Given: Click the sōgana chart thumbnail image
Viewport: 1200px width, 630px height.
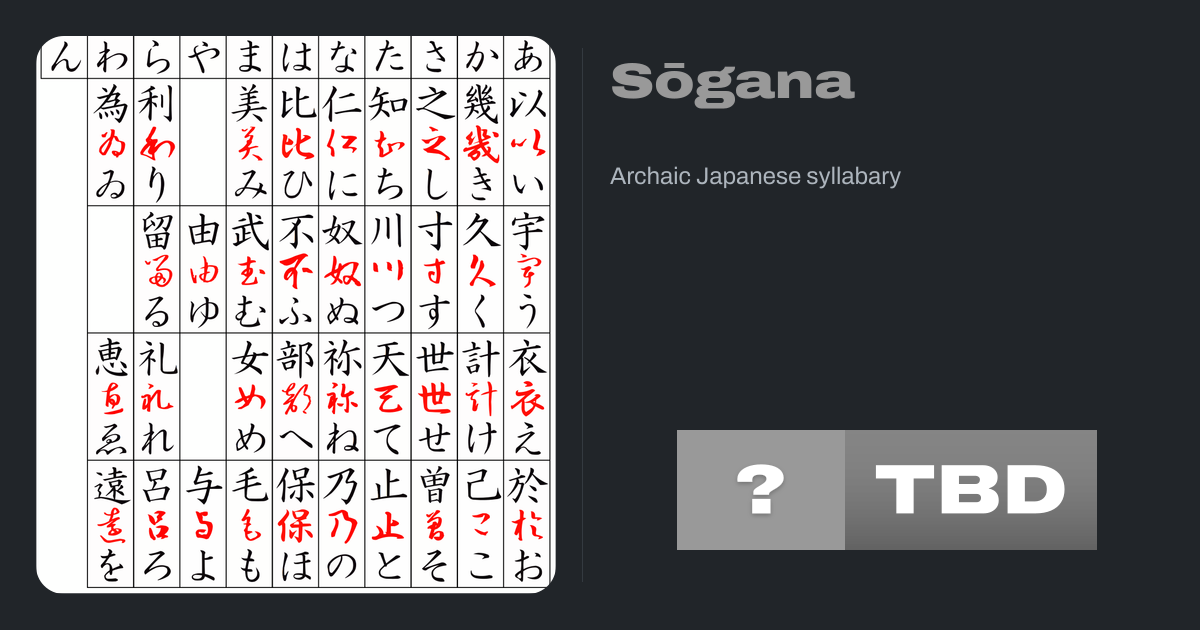Looking at the screenshot, I should click(296, 315).
